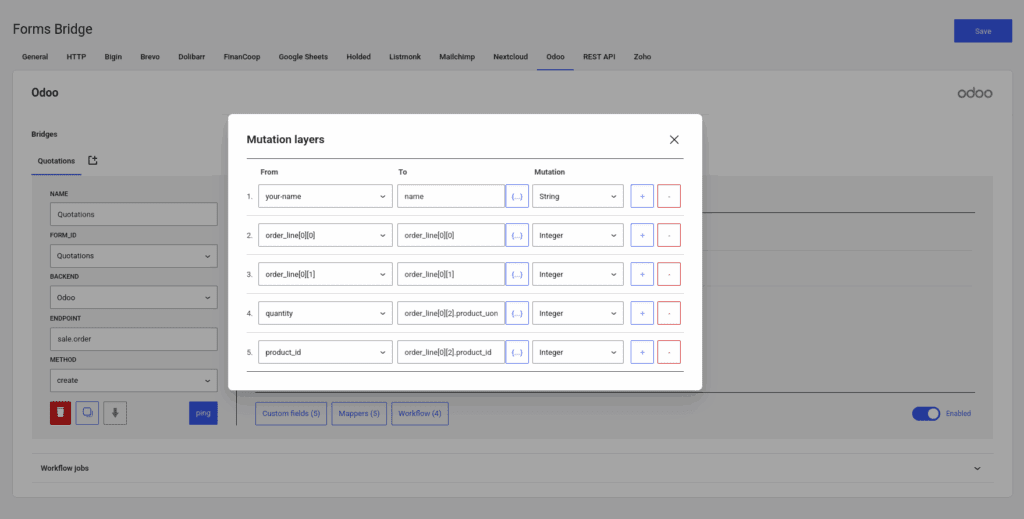Open expression editor for your-name row
Screen dimensions: 1024x519
tap(517, 196)
